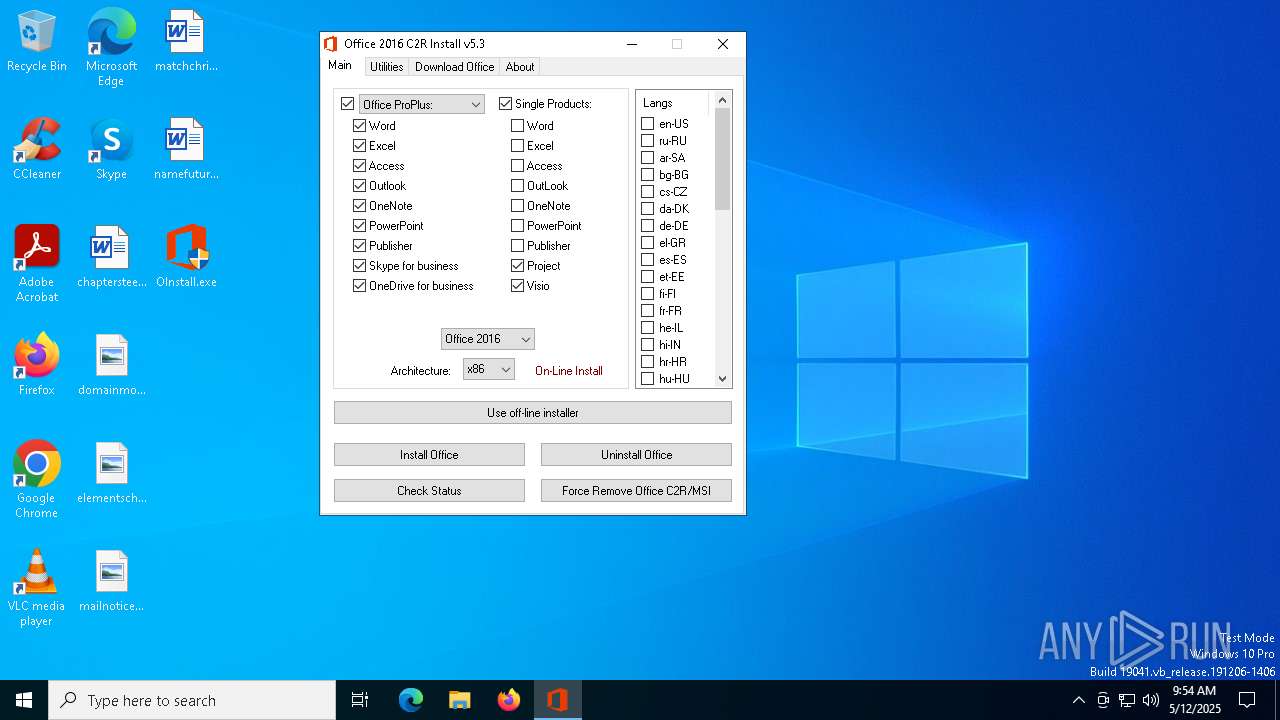Viewport: 1280px width, 720px height.
Task: Check Excel under Single Products
Action: 518,146
